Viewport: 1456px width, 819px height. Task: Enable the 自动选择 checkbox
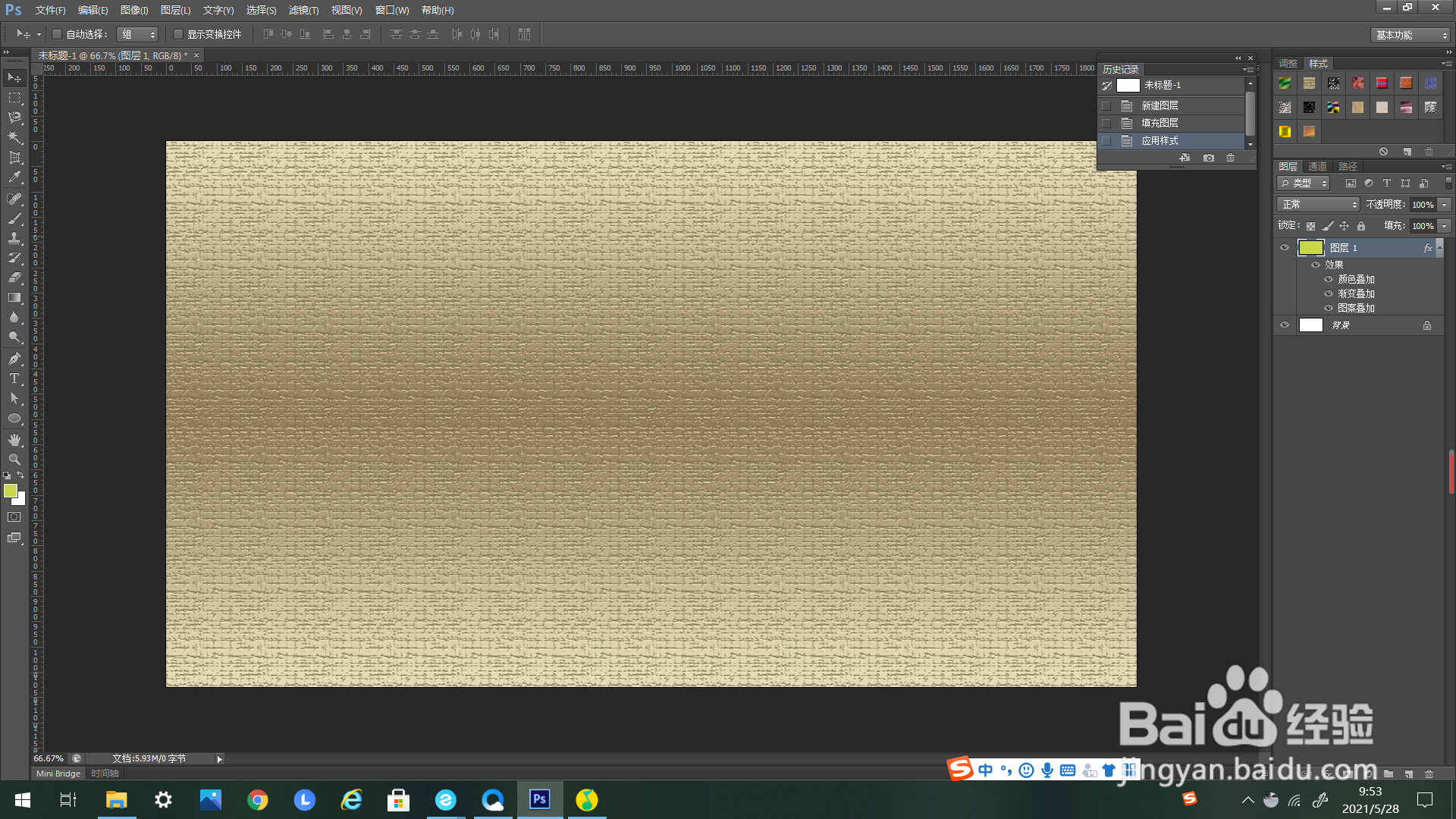pyautogui.click(x=57, y=34)
